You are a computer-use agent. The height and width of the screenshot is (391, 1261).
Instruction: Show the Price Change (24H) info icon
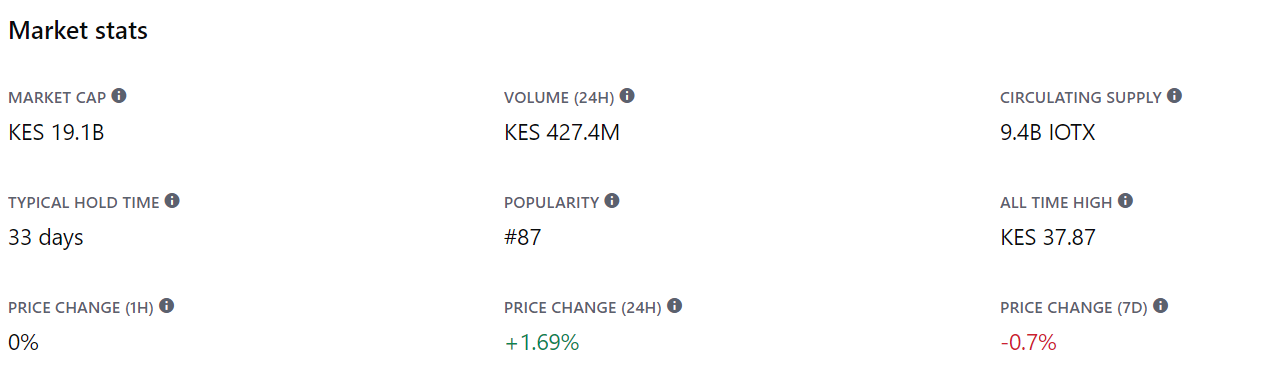(x=674, y=306)
